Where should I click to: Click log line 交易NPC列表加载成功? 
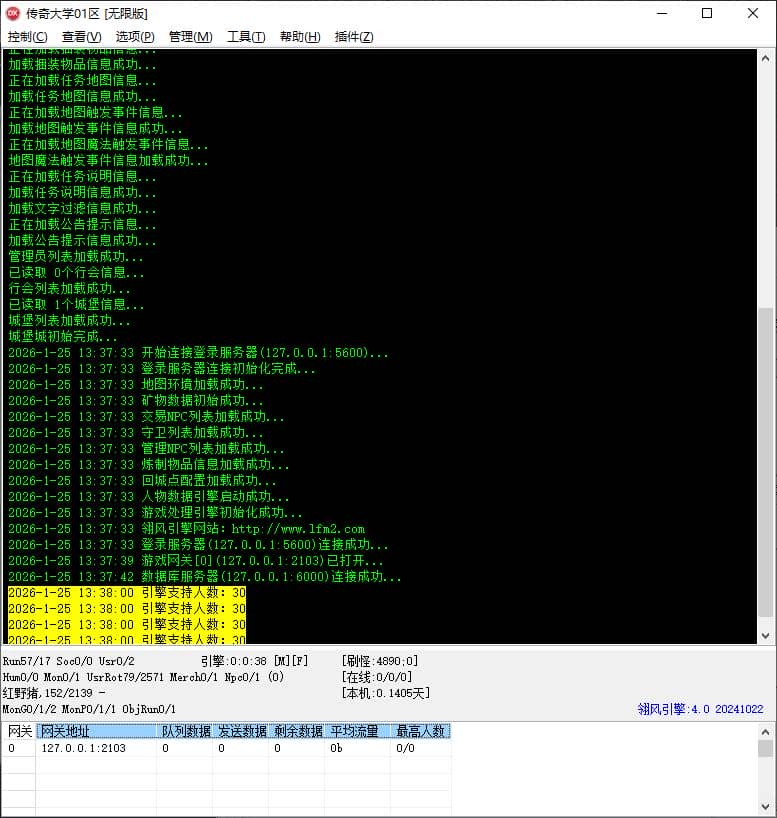click(146, 416)
